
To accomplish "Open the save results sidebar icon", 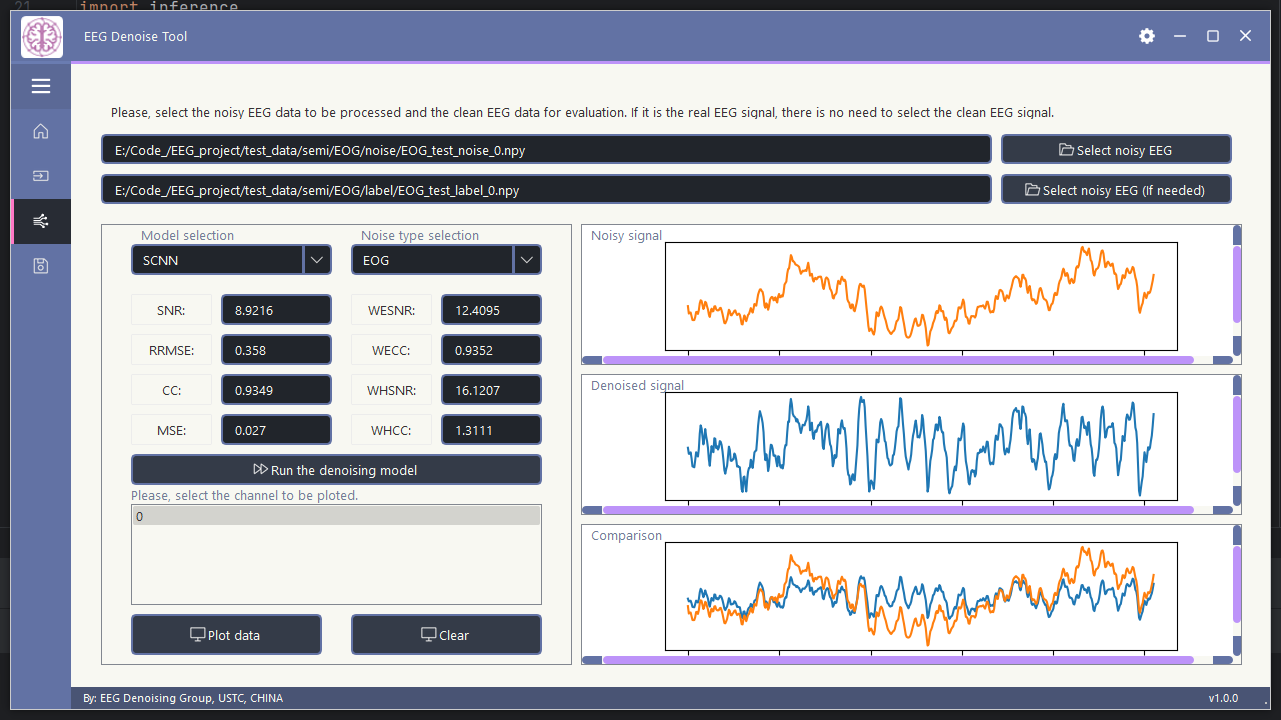I will tap(41, 266).
